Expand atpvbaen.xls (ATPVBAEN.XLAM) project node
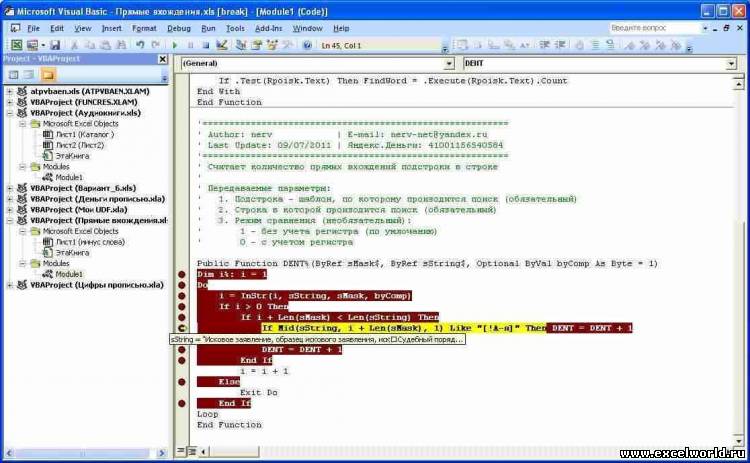This screenshot has width=750, height=463. pos(10,91)
